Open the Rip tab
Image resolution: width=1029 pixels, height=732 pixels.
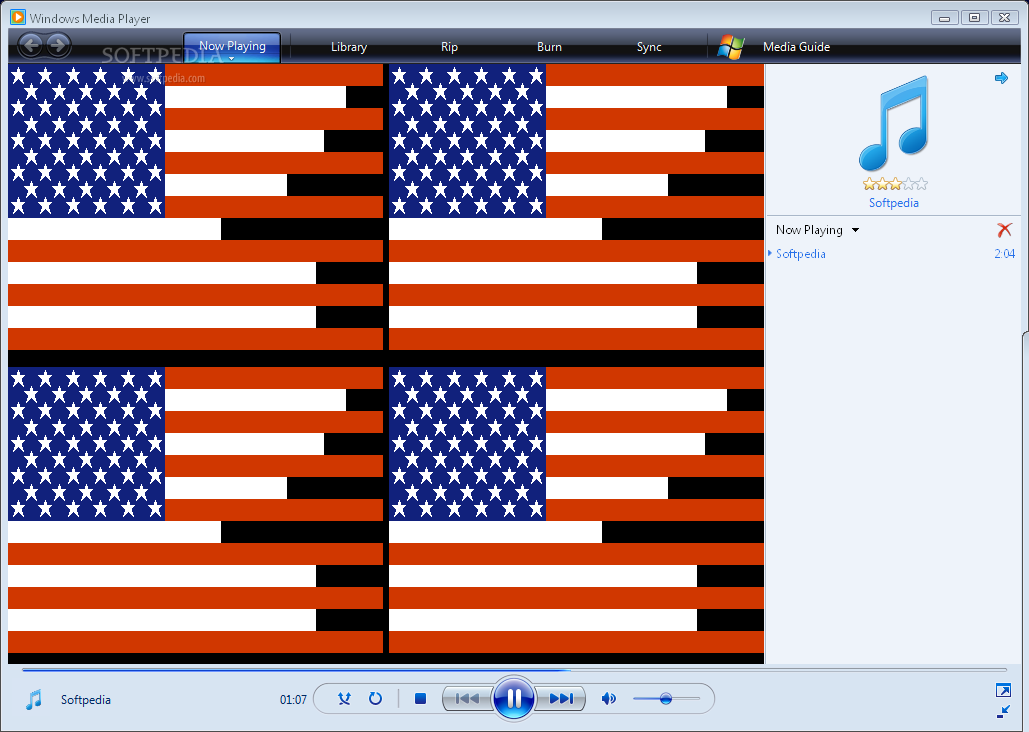point(450,47)
